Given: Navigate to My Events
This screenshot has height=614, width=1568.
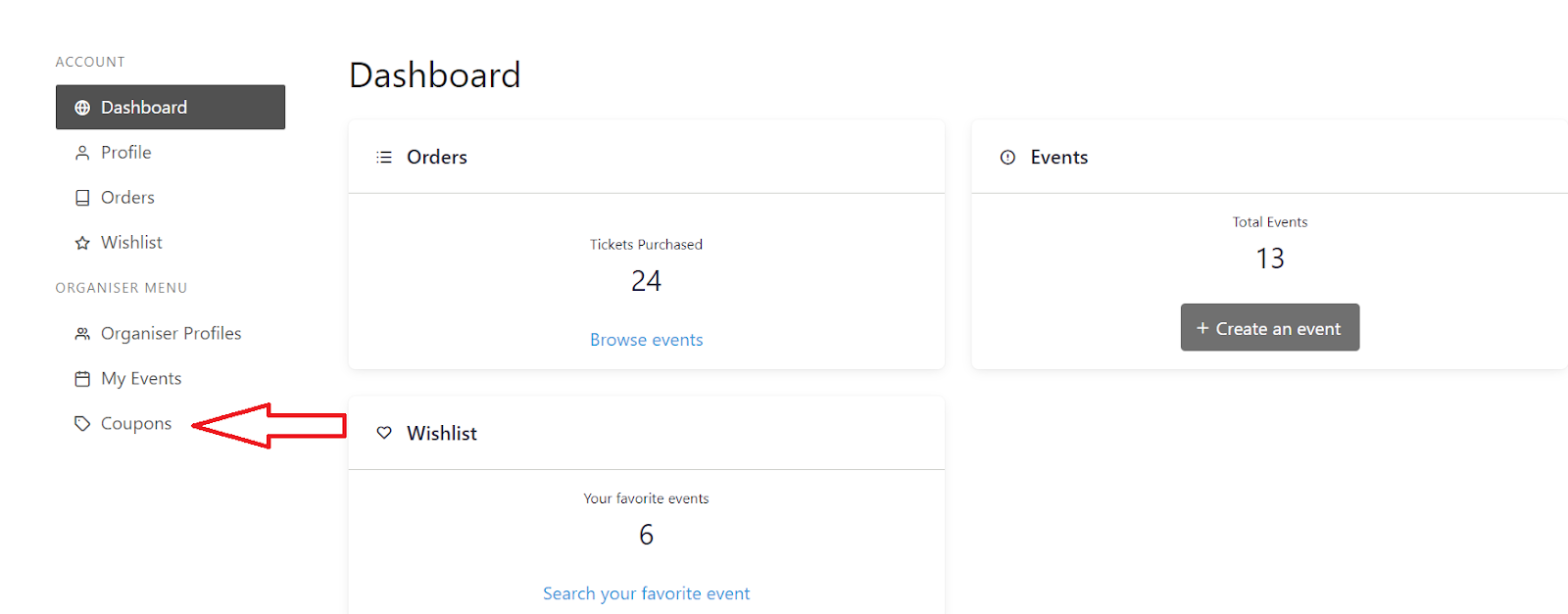Looking at the screenshot, I should click(141, 379).
